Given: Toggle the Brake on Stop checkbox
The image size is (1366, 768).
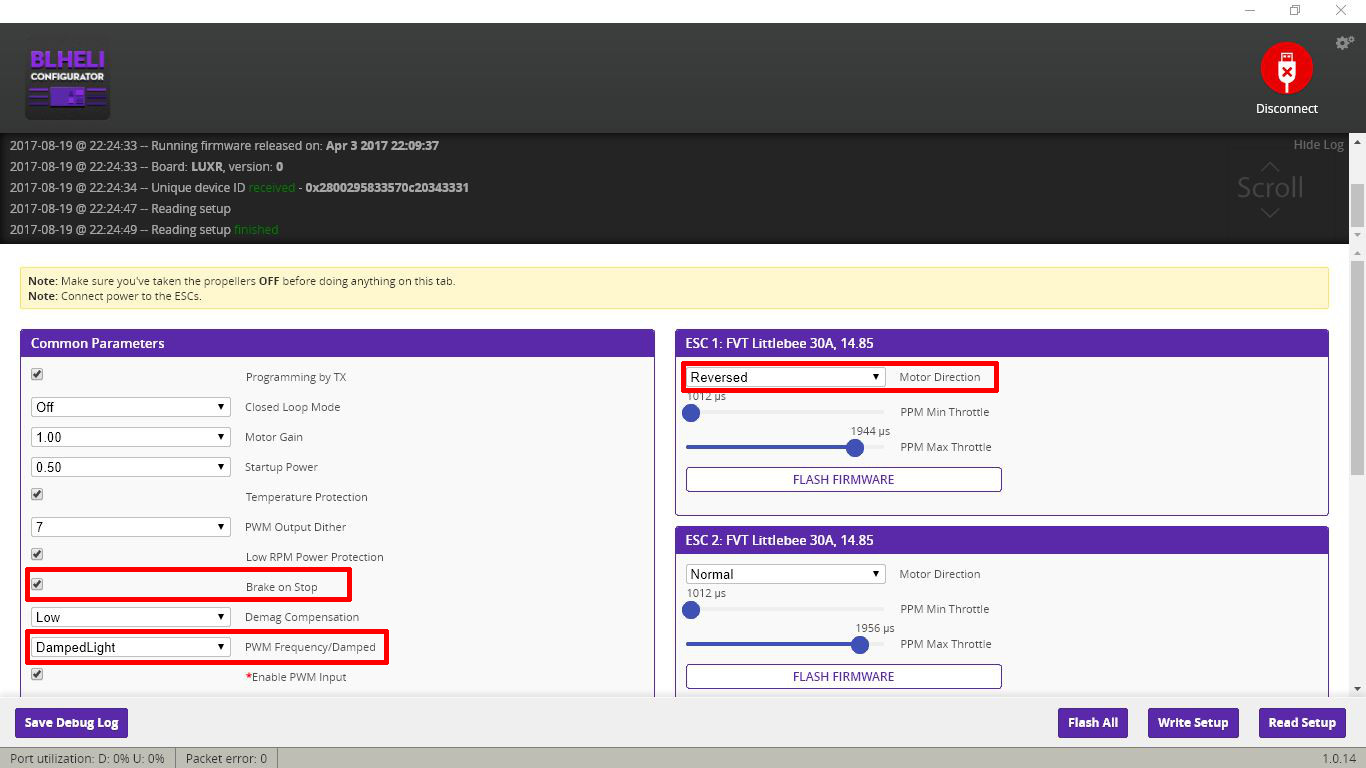Looking at the screenshot, I should click(37, 584).
